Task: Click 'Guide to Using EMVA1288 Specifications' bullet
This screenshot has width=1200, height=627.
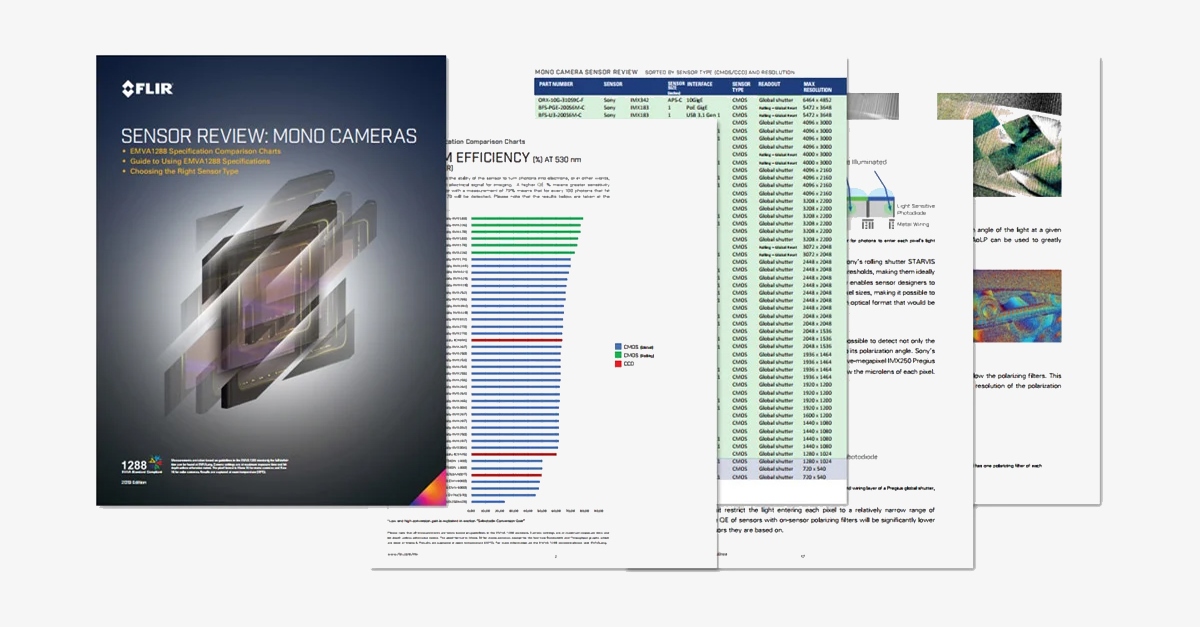Action: pyautogui.click(x=200, y=161)
